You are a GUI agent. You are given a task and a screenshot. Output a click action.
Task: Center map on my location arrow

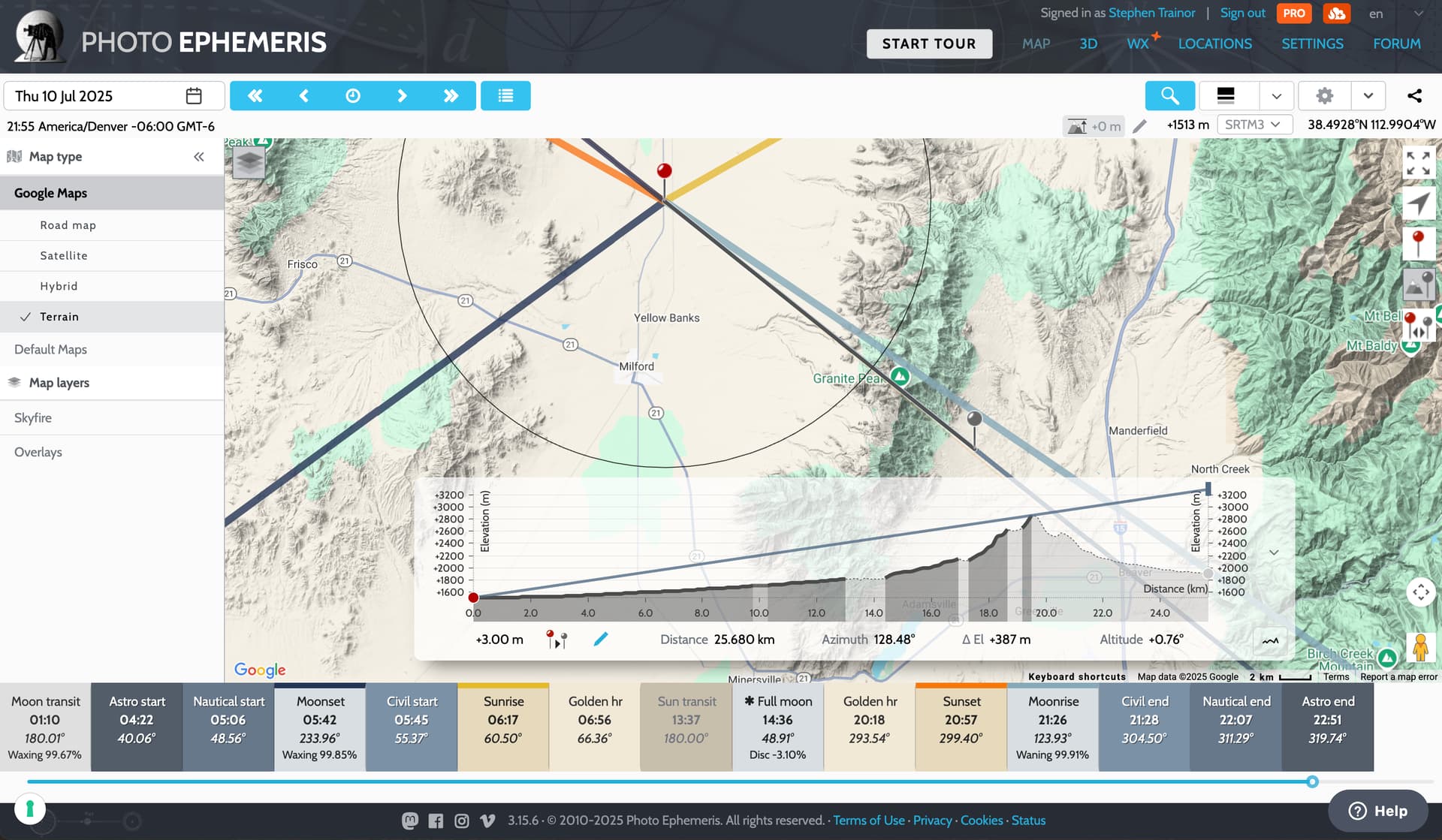click(x=1418, y=203)
